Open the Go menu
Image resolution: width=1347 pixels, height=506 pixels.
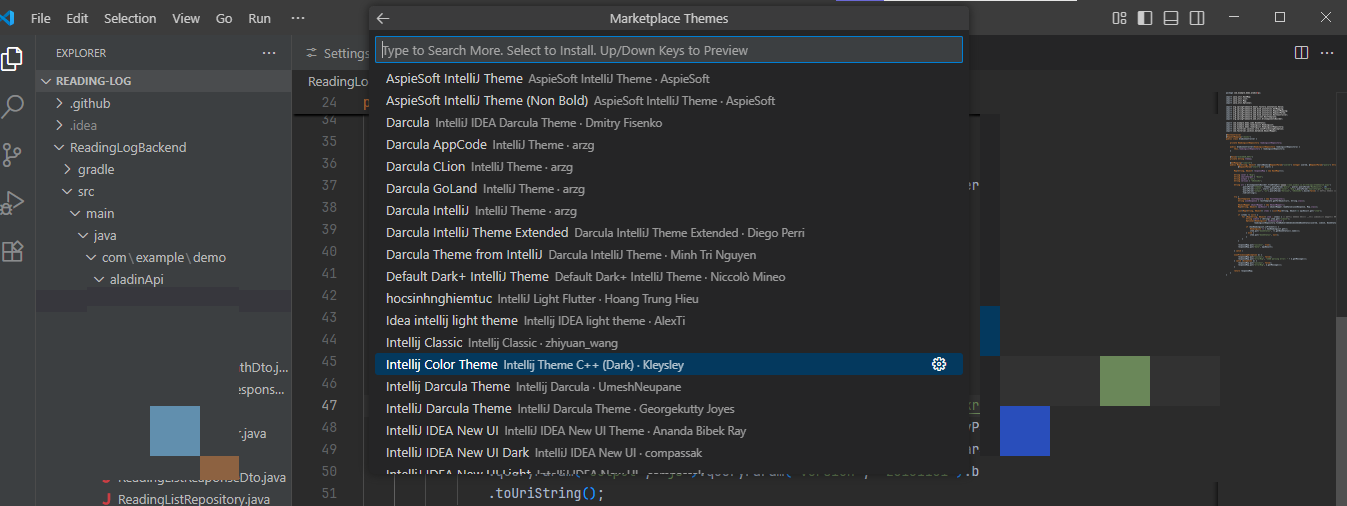(224, 18)
